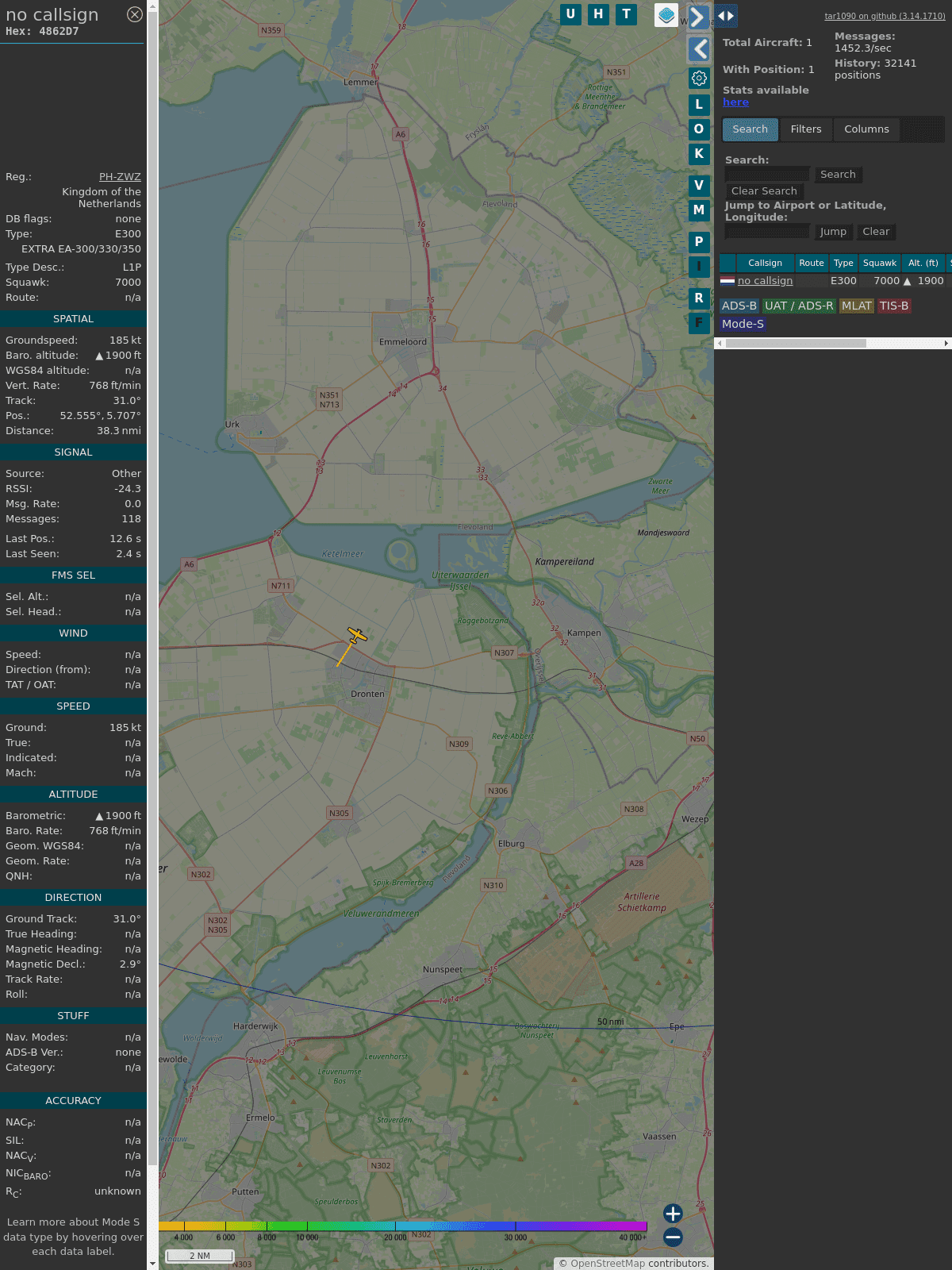Open the OpenStreetMap attribution link
The height and width of the screenshot is (1270, 952).
608,1264
